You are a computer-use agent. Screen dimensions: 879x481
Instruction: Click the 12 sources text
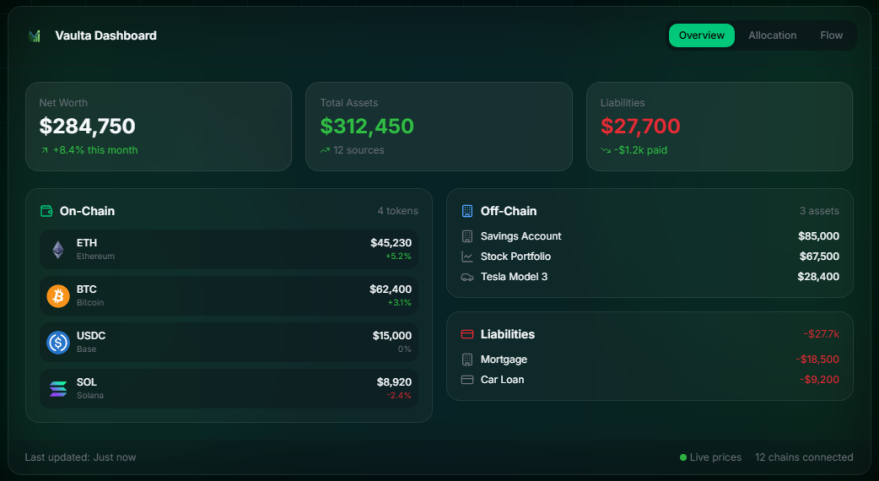pos(359,150)
